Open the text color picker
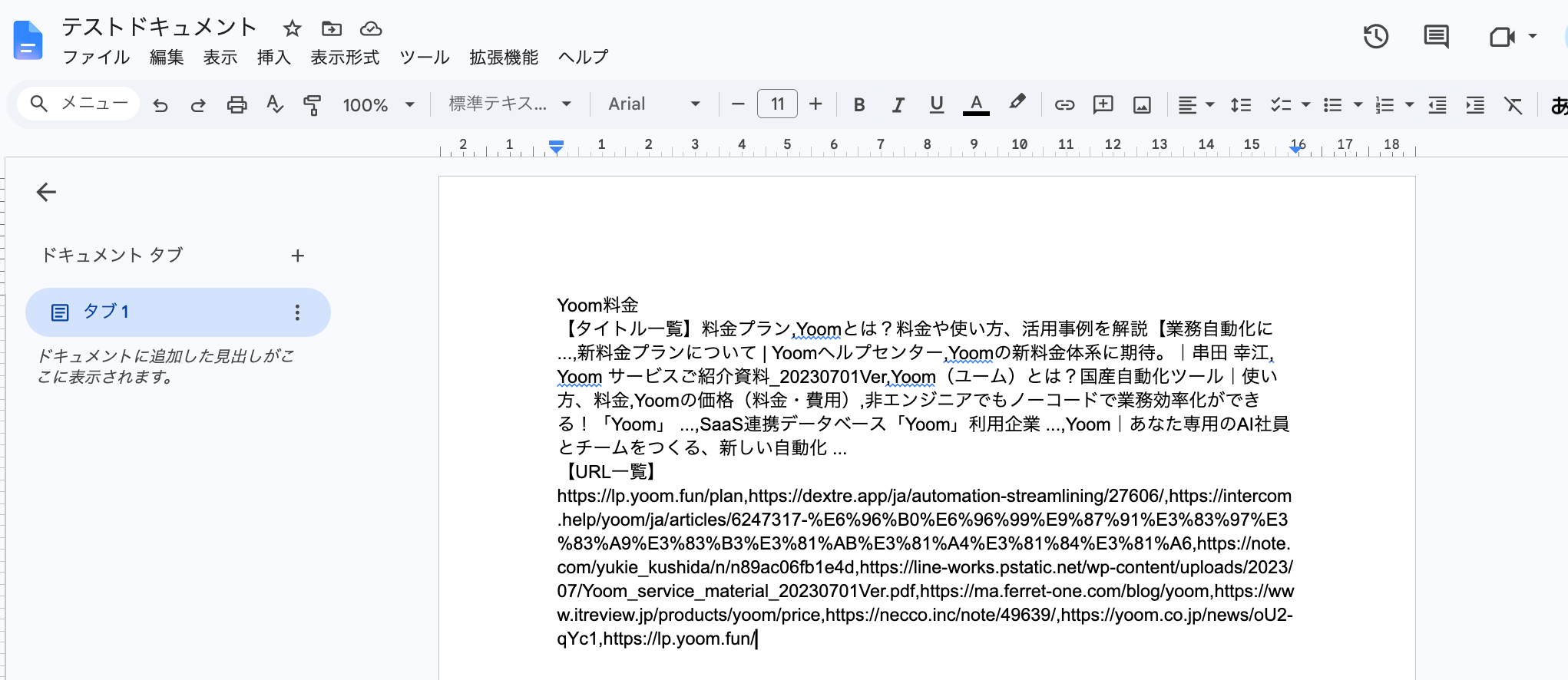Screen dimensions: 1568x680 (976, 104)
